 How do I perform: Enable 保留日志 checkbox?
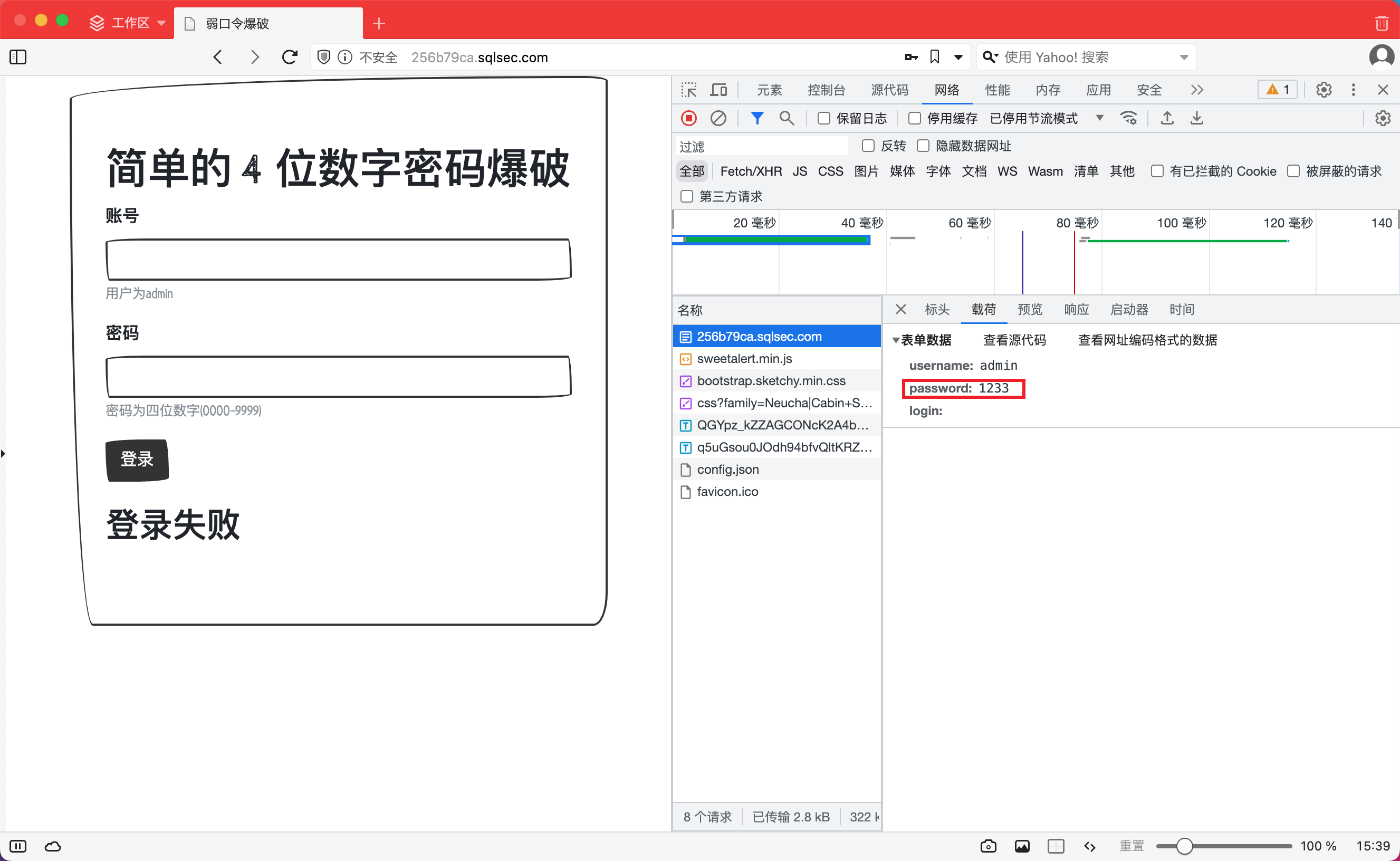tap(823, 118)
